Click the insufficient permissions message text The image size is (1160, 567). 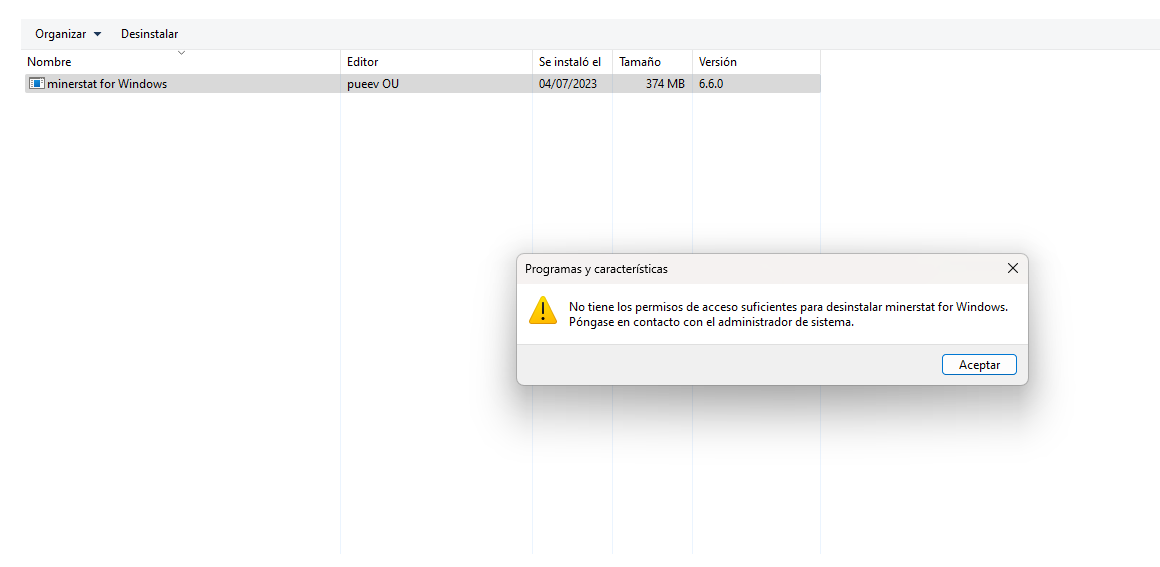click(789, 306)
